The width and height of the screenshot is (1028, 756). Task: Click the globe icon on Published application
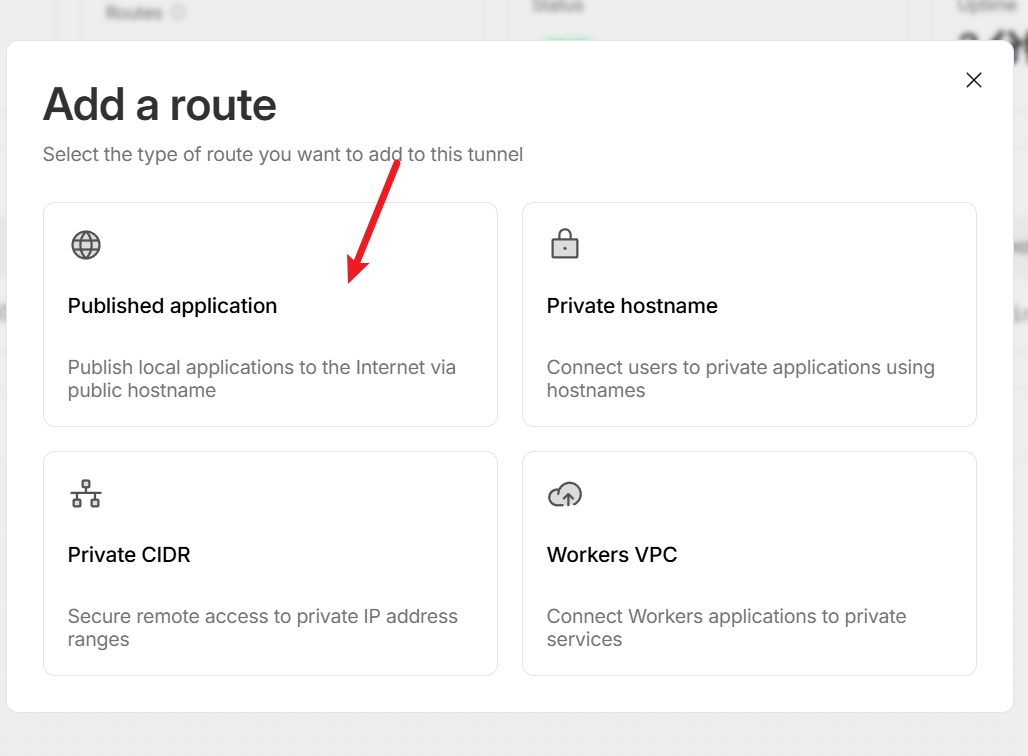86,245
